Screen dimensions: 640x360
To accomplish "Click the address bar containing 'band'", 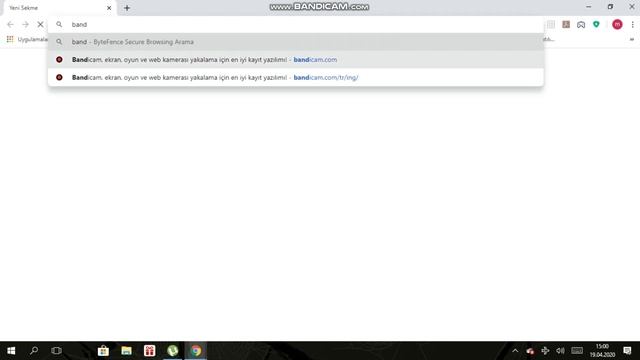I will [x=296, y=24].
